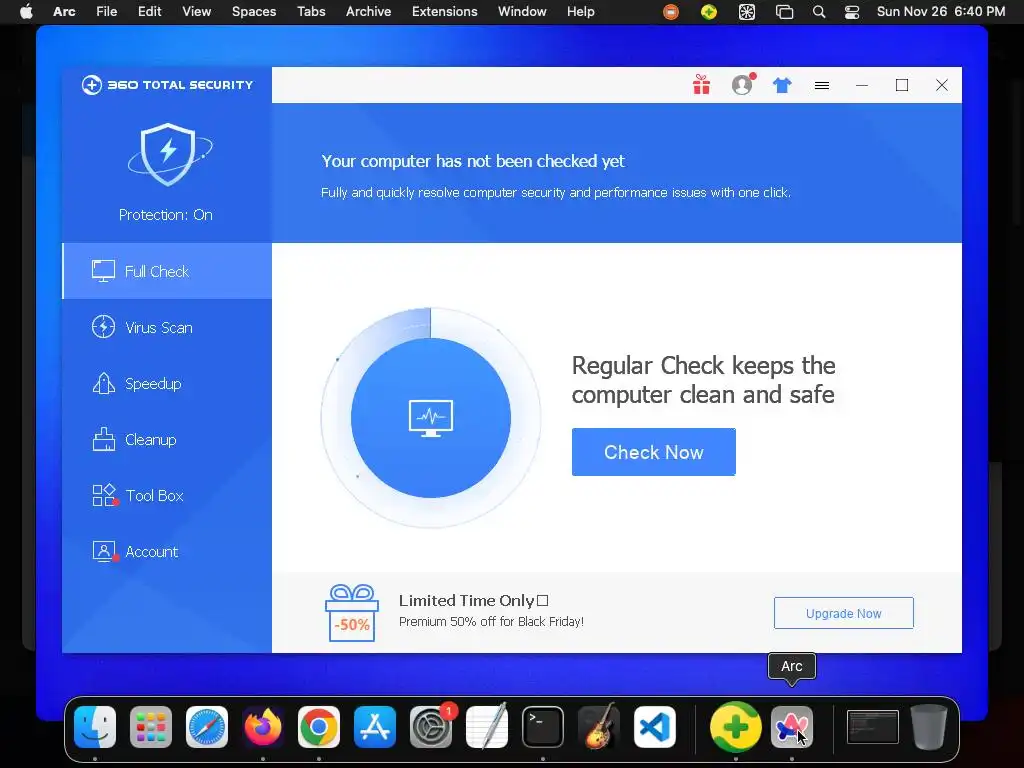
Task: Open App Store from the dock
Action: [375, 727]
